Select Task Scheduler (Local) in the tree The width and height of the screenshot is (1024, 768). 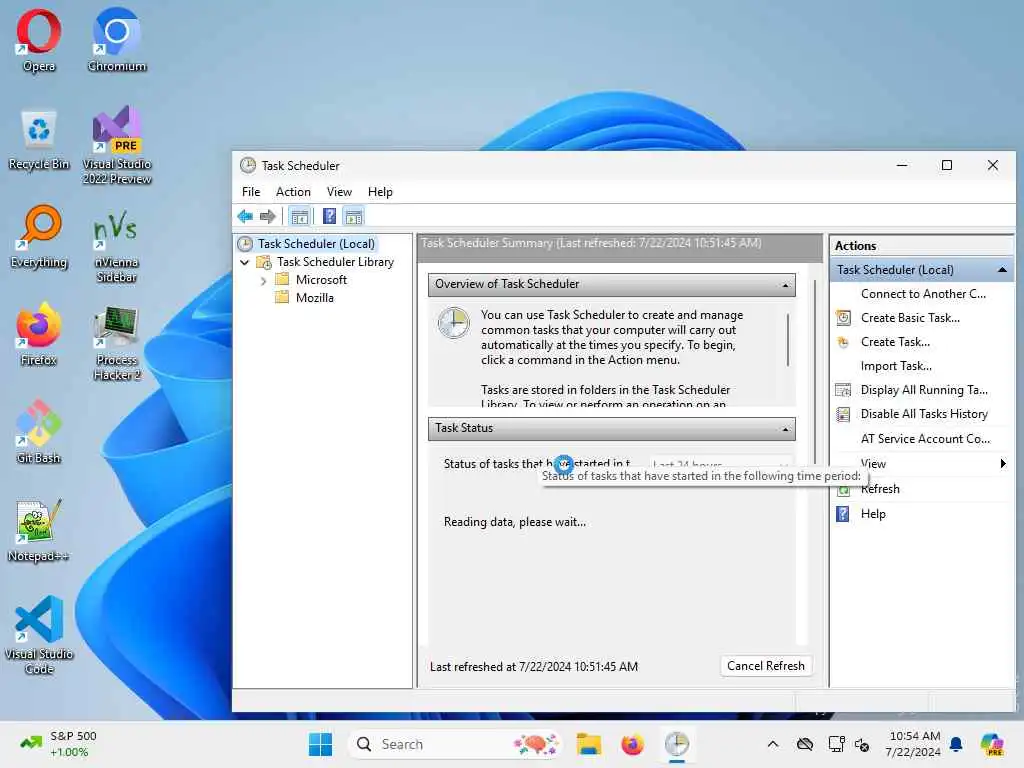(x=316, y=244)
